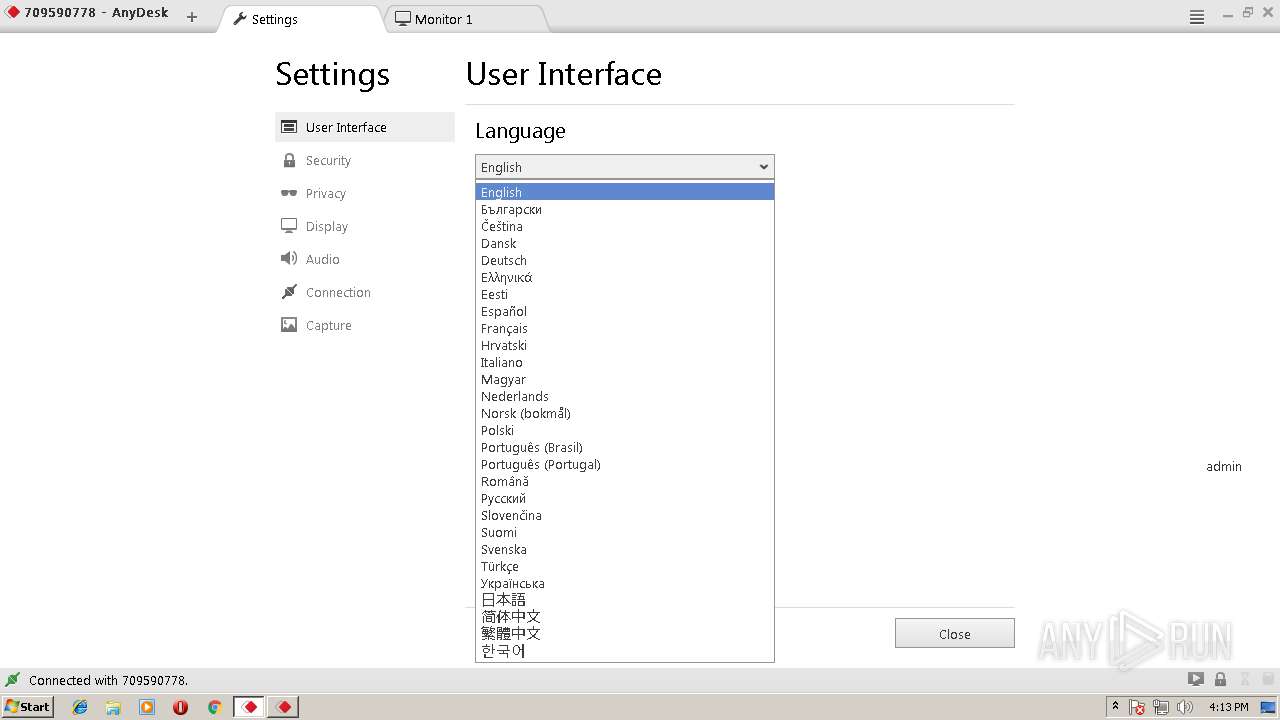Image resolution: width=1280 pixels, height=720 pixels.
Task: Show hidden system tray icons
Action: pyautogui.click(x=1115, y=706)
